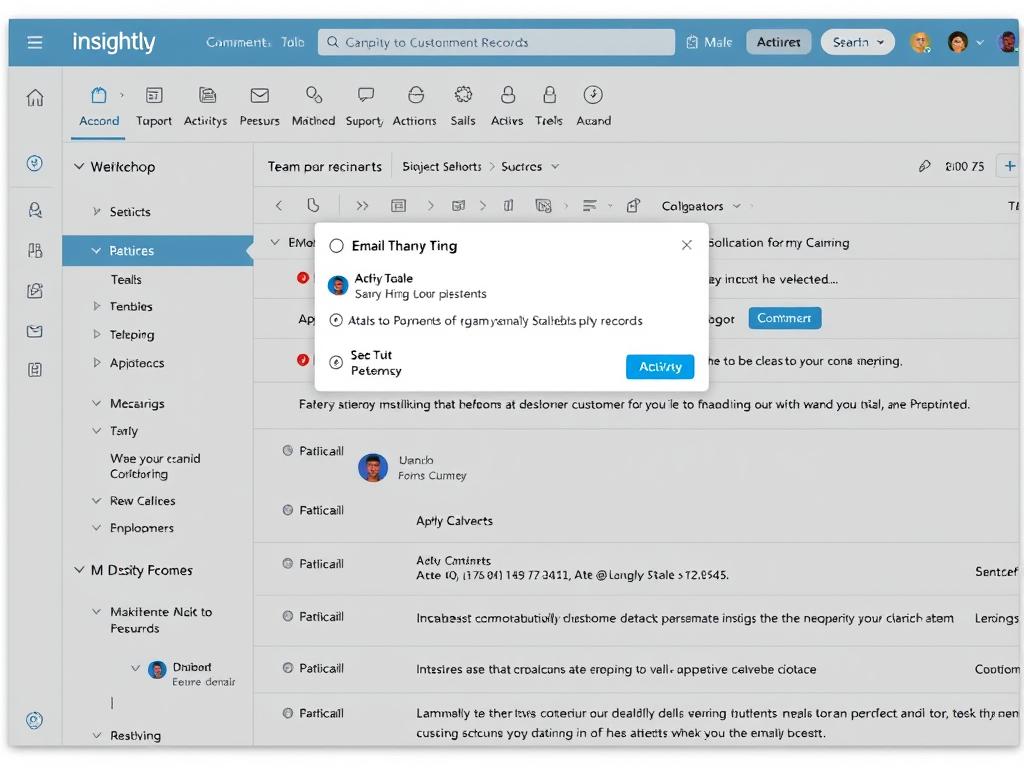Expand the Apiotaccs tree item

click(97, 362)
